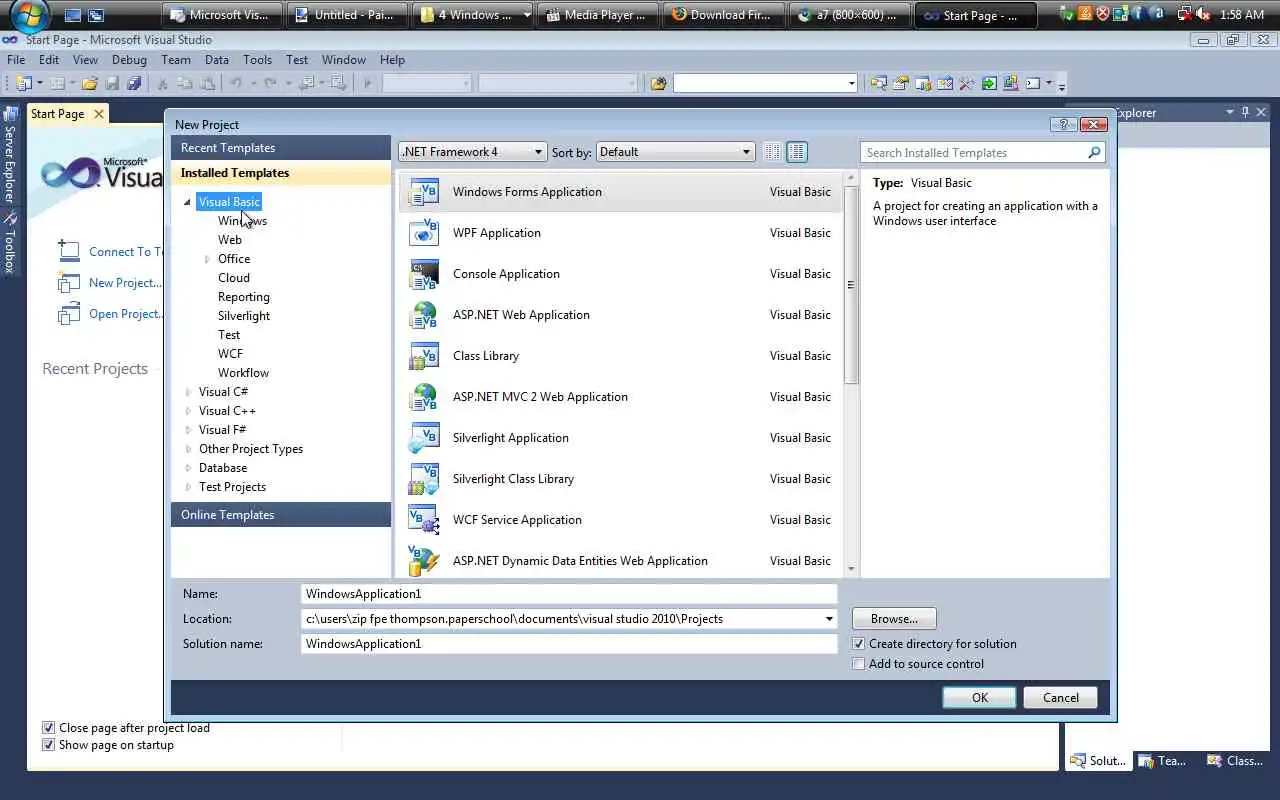Select ASP.NET MVC 2 Web Application icon

tap(424, 397)
